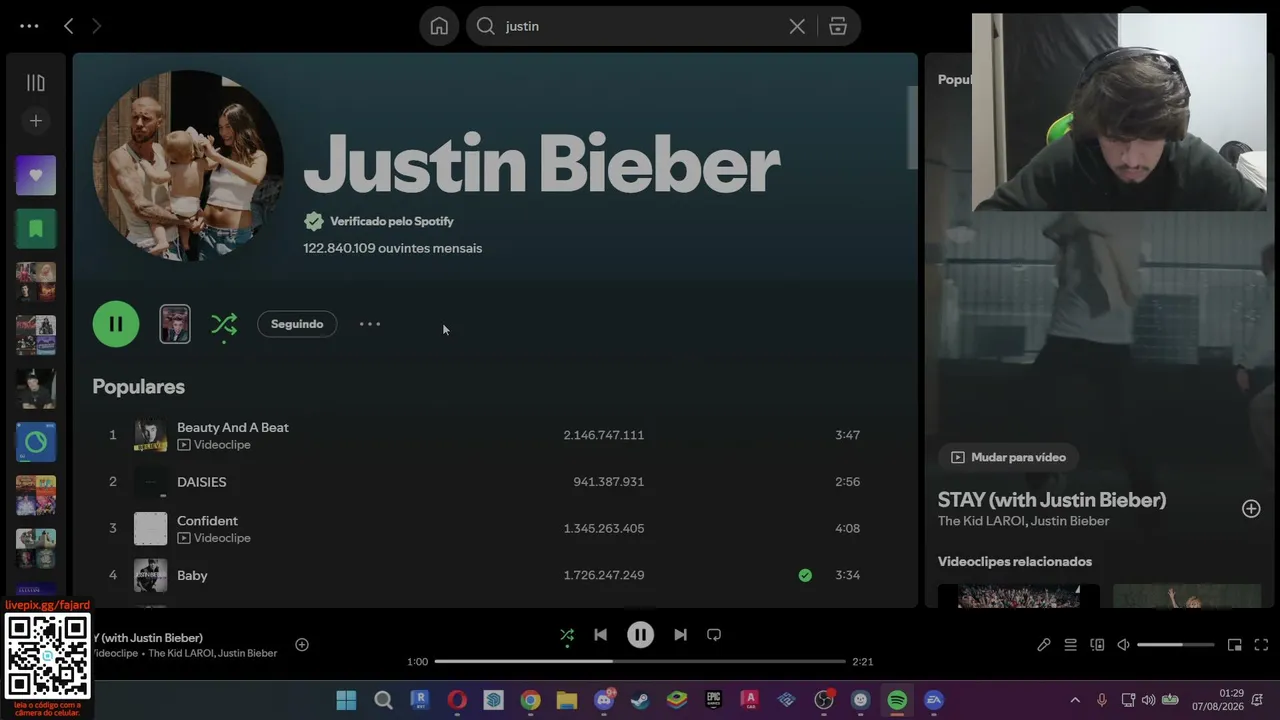The height and width of the screenshot is (720, 1280).
Task: Open the Windows Start menu
Action: (346, 700)
